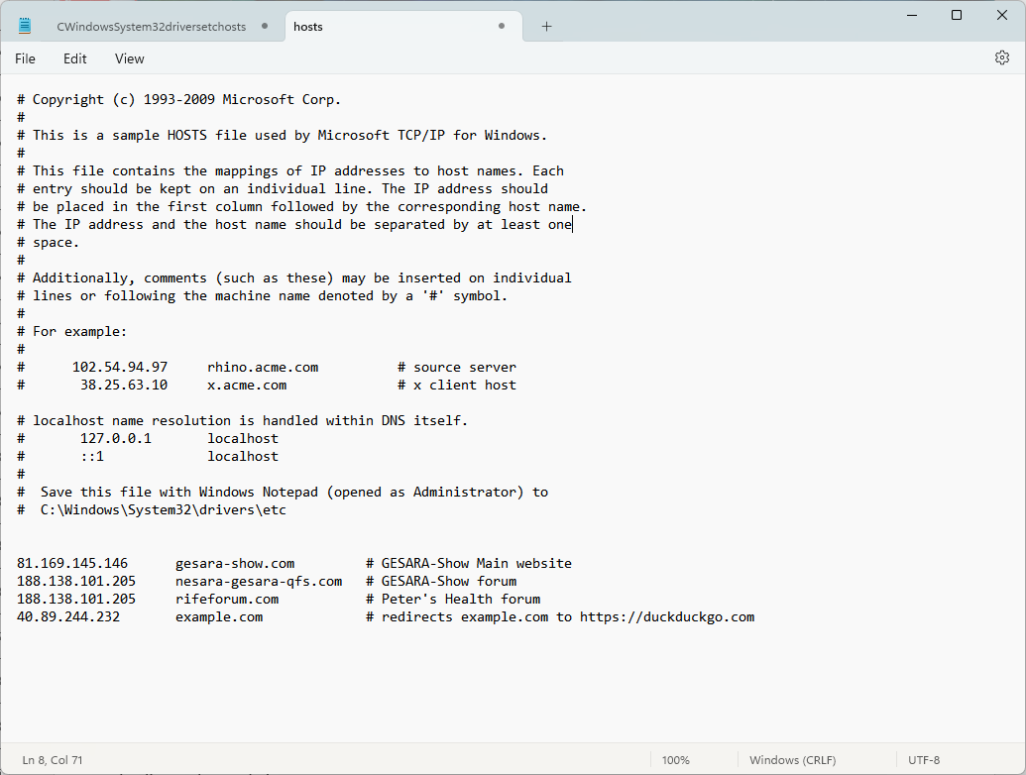Open the Edit menu
The width and height of the screenshot is (1026, 775).
pos(75,59)
